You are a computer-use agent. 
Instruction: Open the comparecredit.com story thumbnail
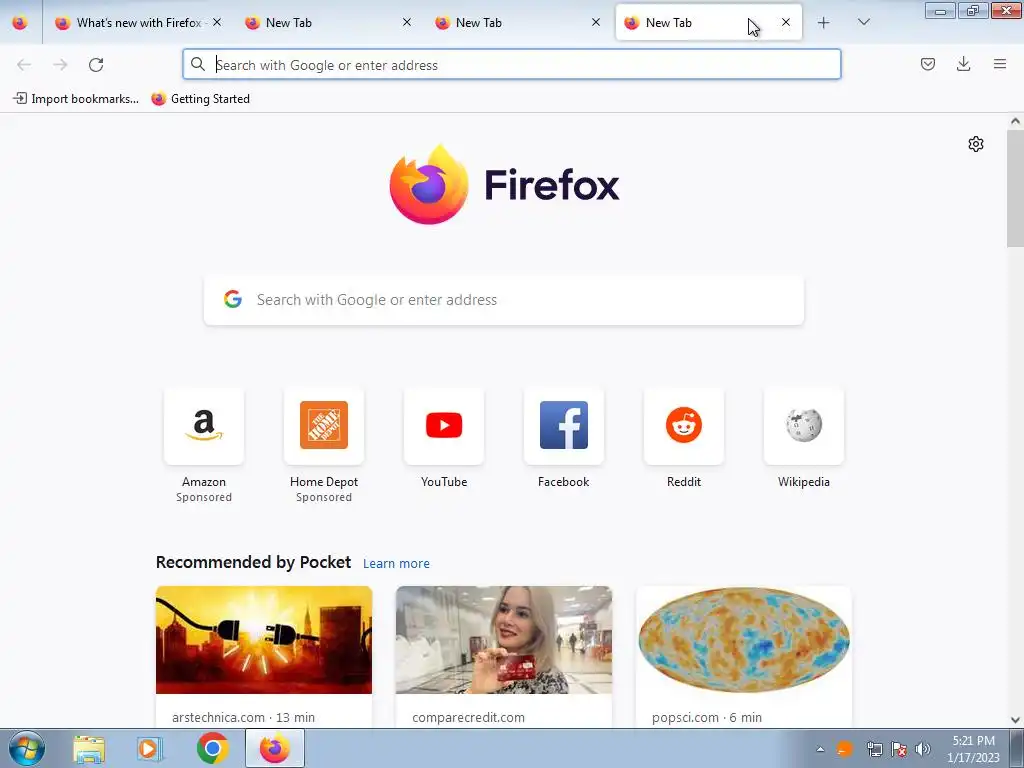pos(504,640)
